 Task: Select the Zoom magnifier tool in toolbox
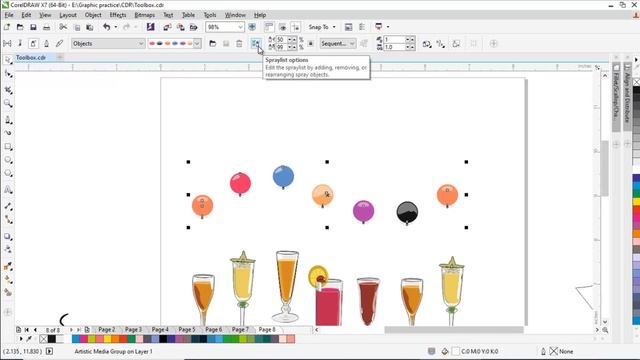pyautogui.click(x=8, y=103)
